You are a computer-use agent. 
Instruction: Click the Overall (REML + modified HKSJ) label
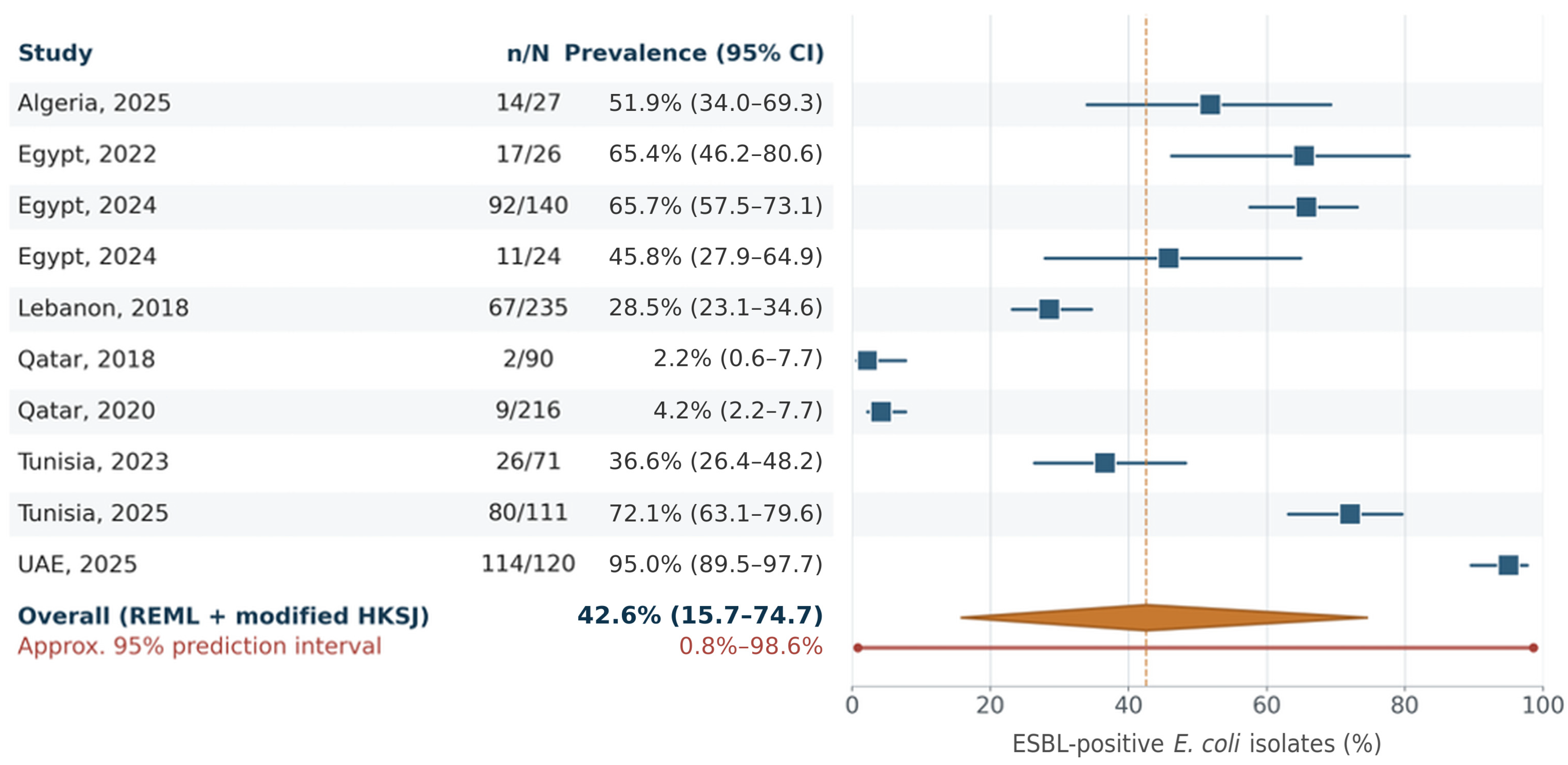coord(223,616)
